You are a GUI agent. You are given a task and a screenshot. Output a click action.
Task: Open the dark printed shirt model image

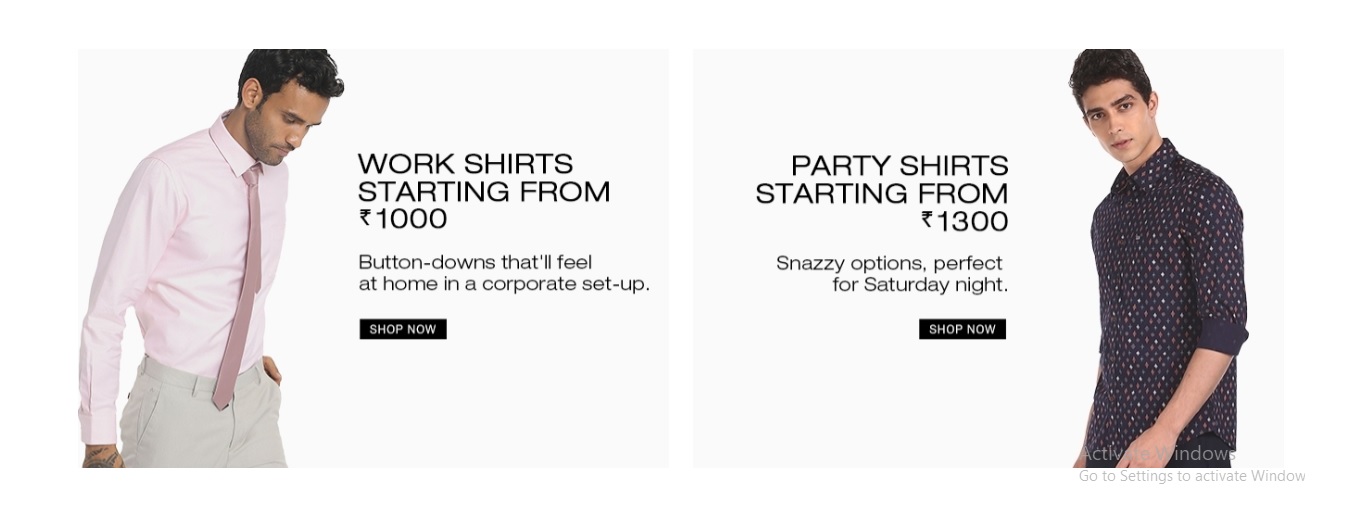coord(1160,258)
